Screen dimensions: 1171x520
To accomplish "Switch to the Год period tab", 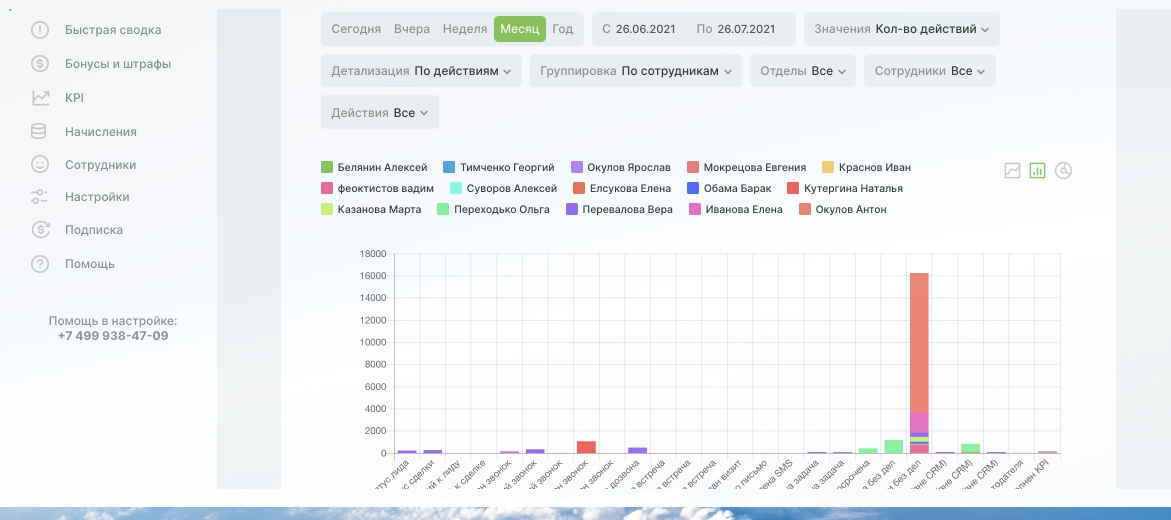I will pos(563,29).
